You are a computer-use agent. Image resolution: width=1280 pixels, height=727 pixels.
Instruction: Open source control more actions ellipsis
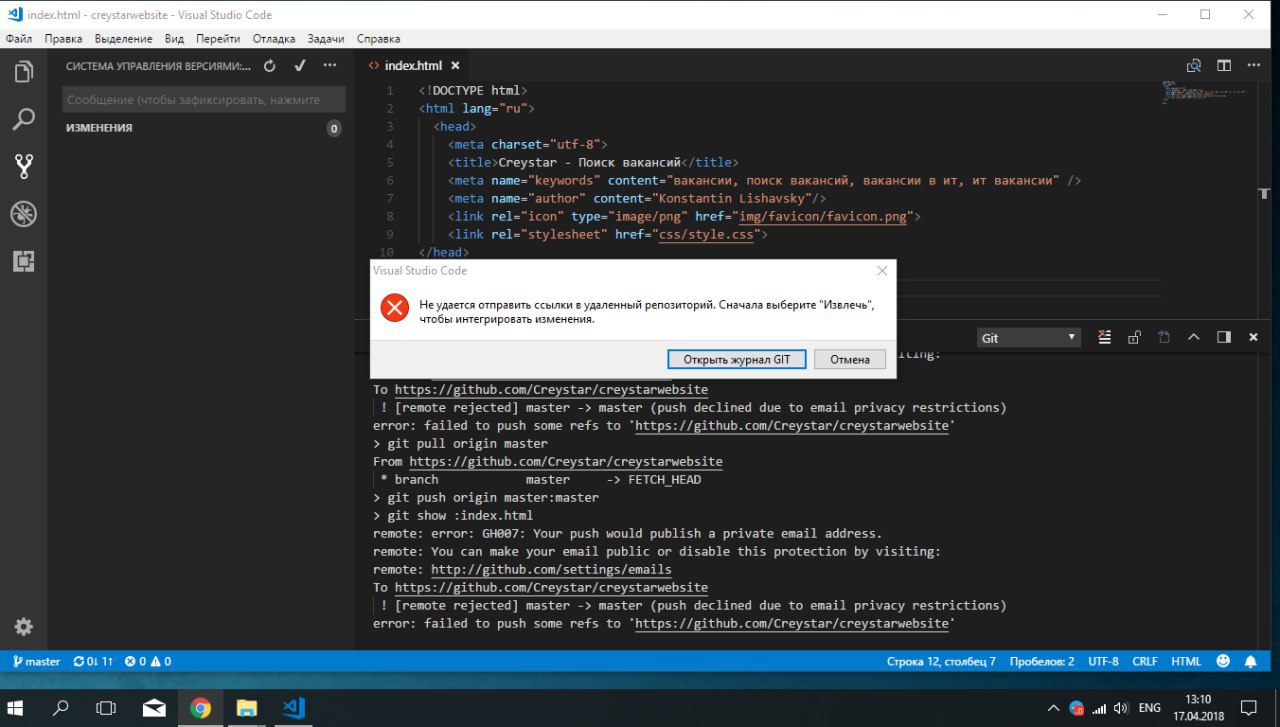[x=330, y=66]
